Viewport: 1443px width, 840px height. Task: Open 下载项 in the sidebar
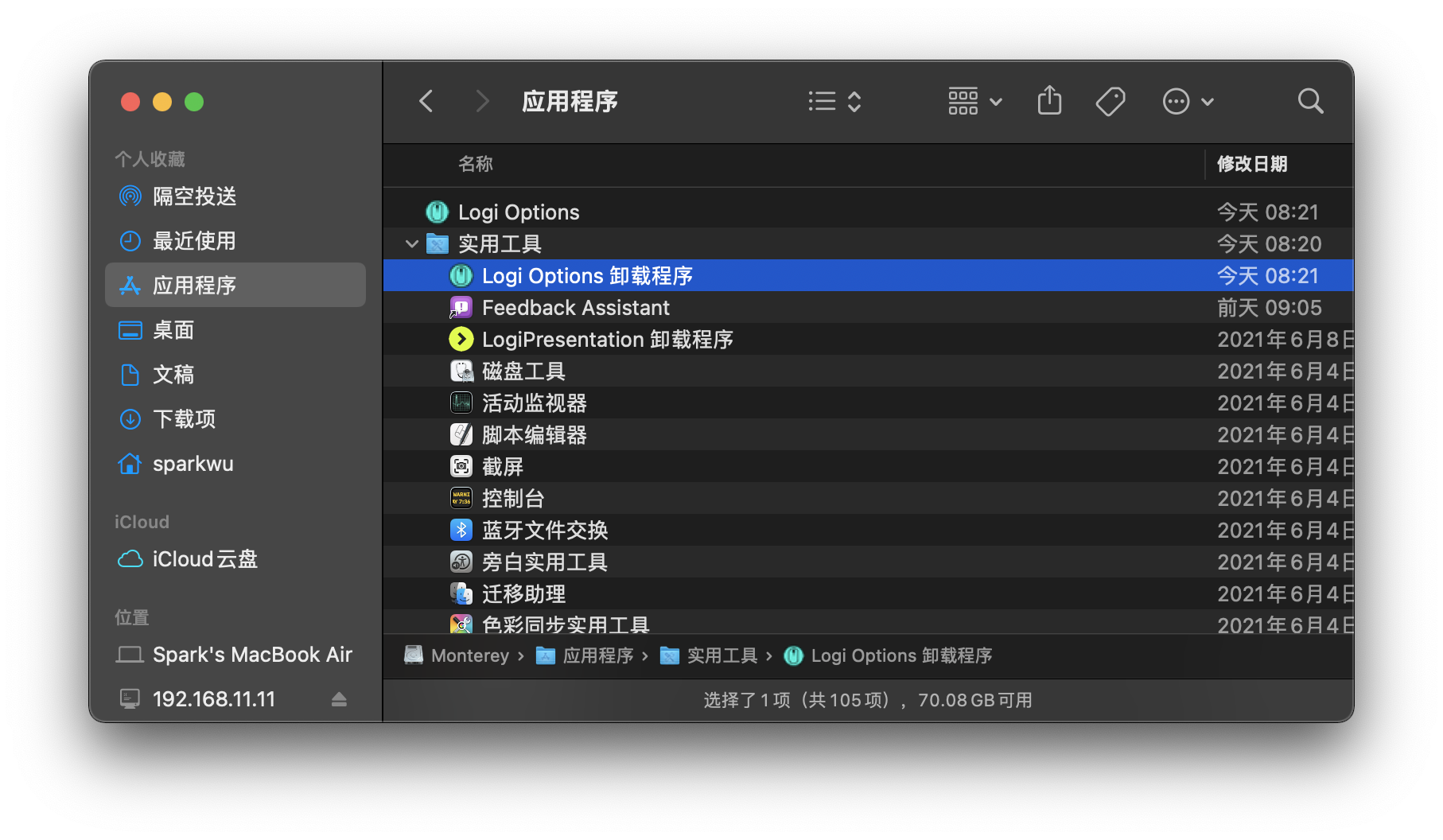pyautogui.click(x=184, y=419)
